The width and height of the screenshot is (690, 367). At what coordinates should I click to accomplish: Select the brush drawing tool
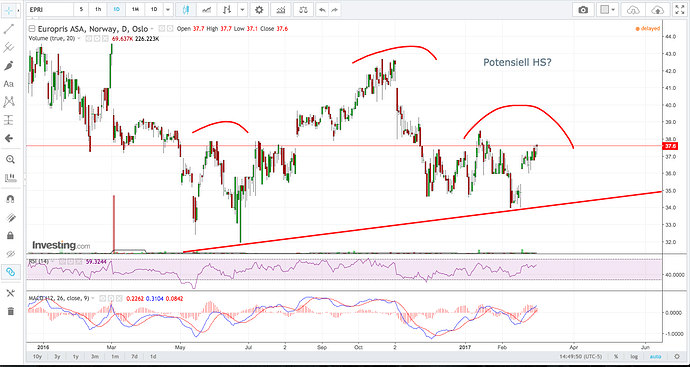(9, 66)
